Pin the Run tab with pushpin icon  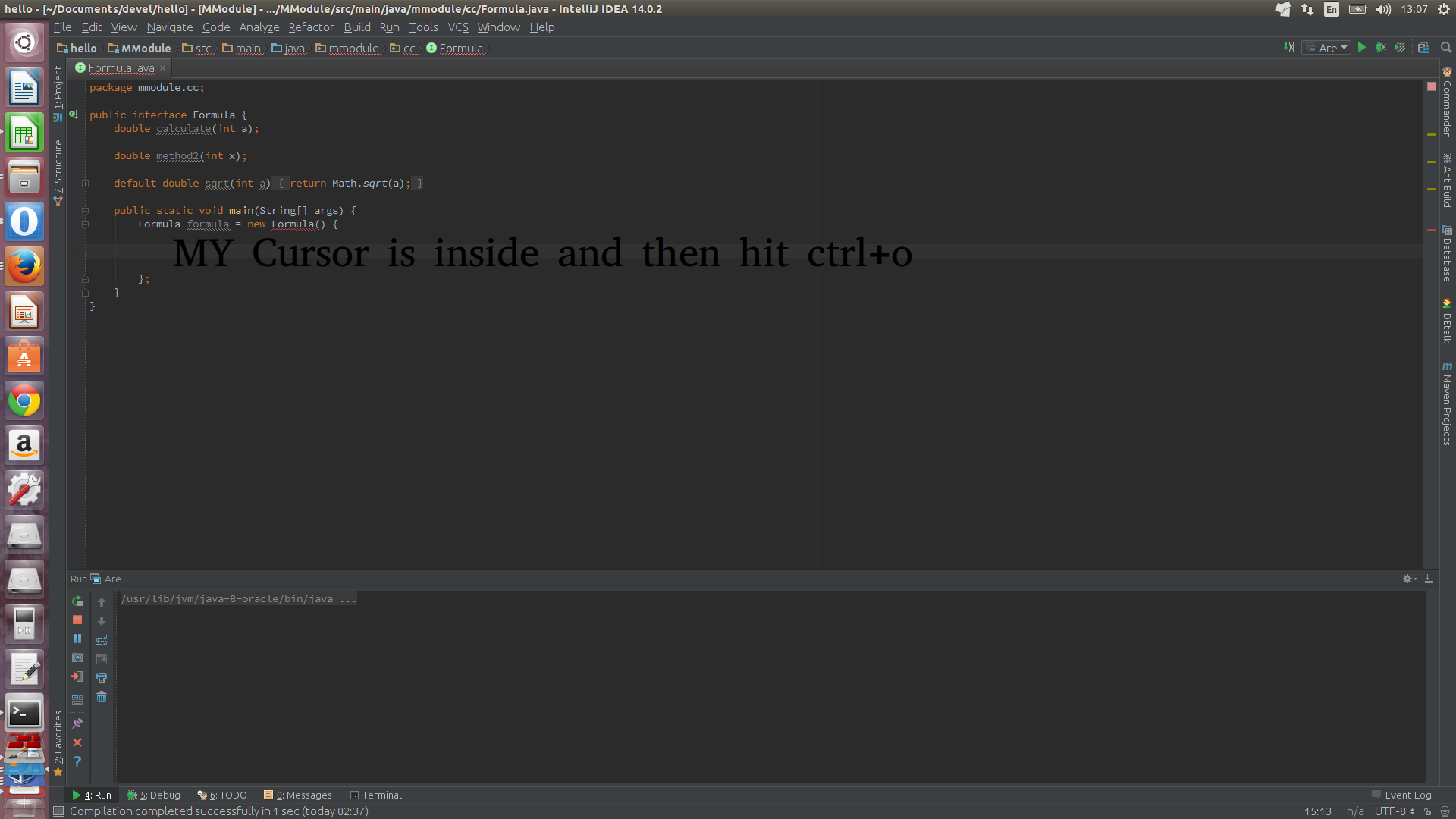(77, 723)
